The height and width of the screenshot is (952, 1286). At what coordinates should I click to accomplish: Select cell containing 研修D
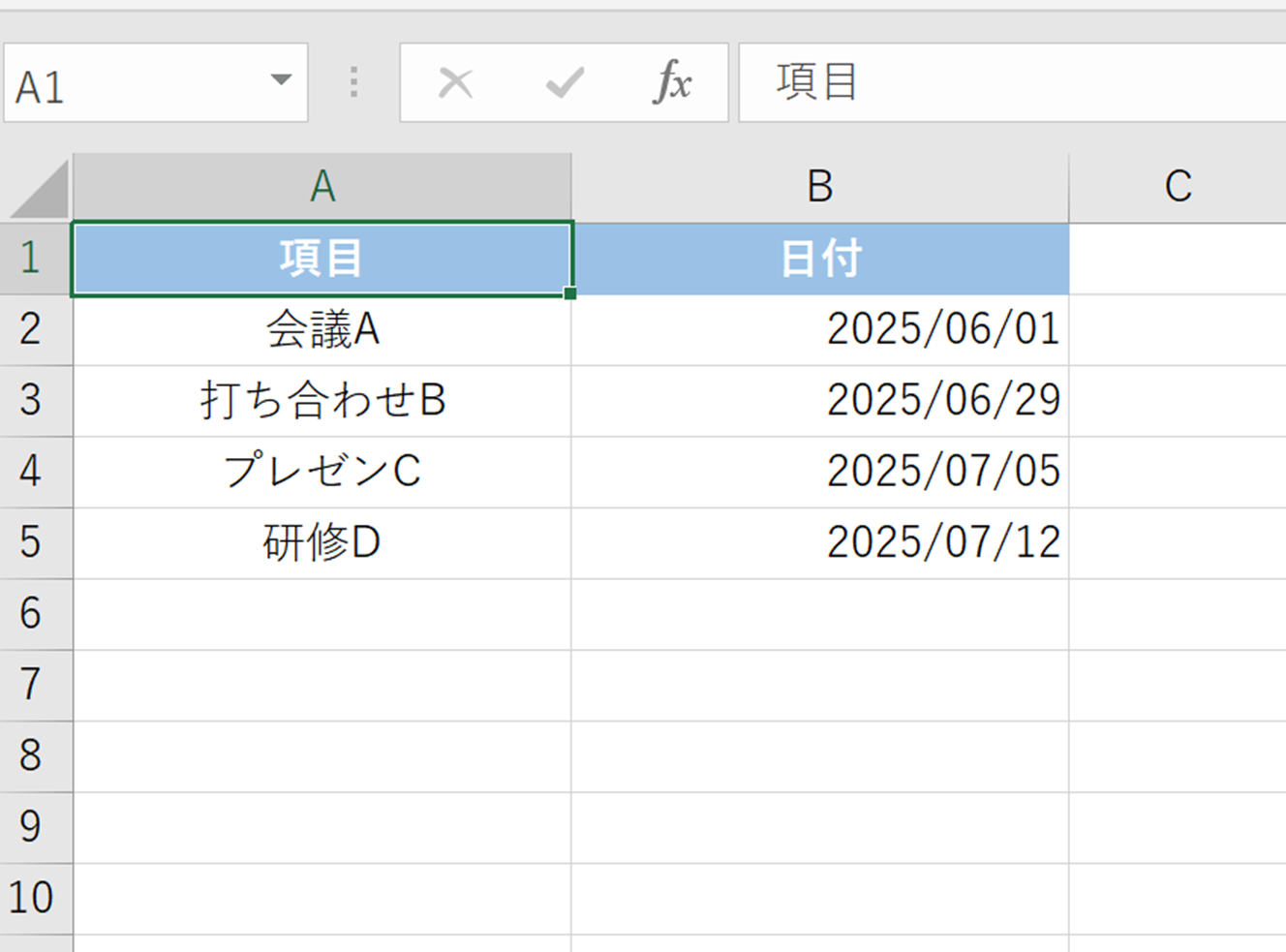click(322, 543)
